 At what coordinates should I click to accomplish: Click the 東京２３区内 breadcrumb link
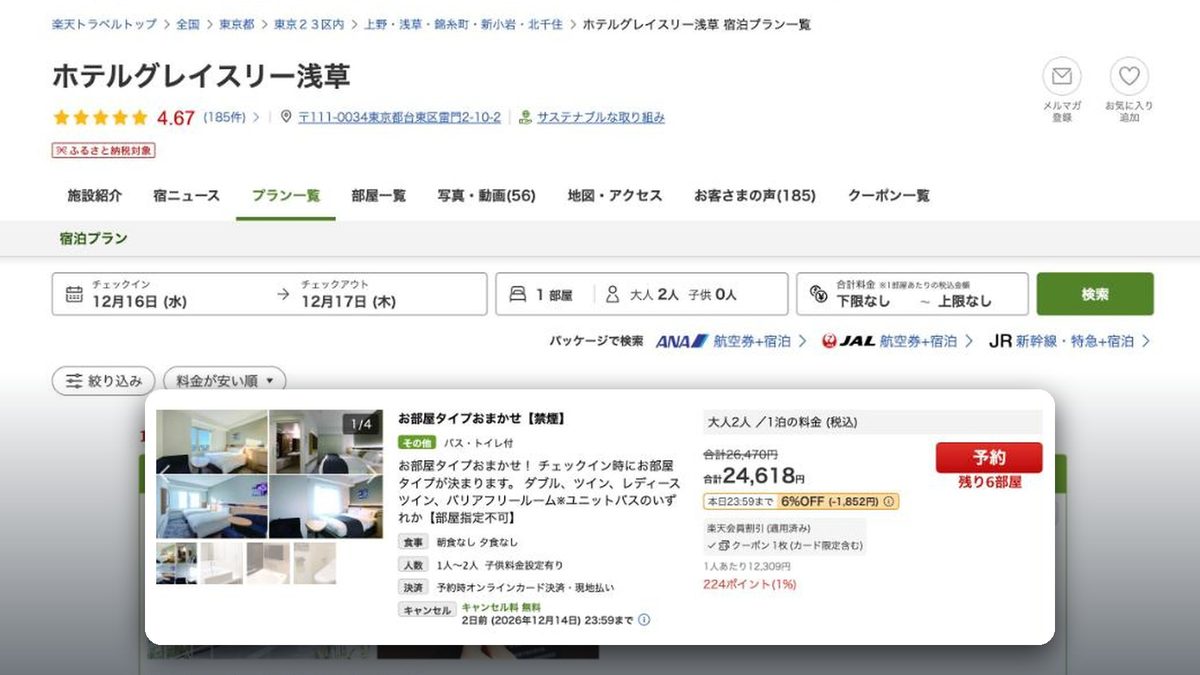point(309,24)
